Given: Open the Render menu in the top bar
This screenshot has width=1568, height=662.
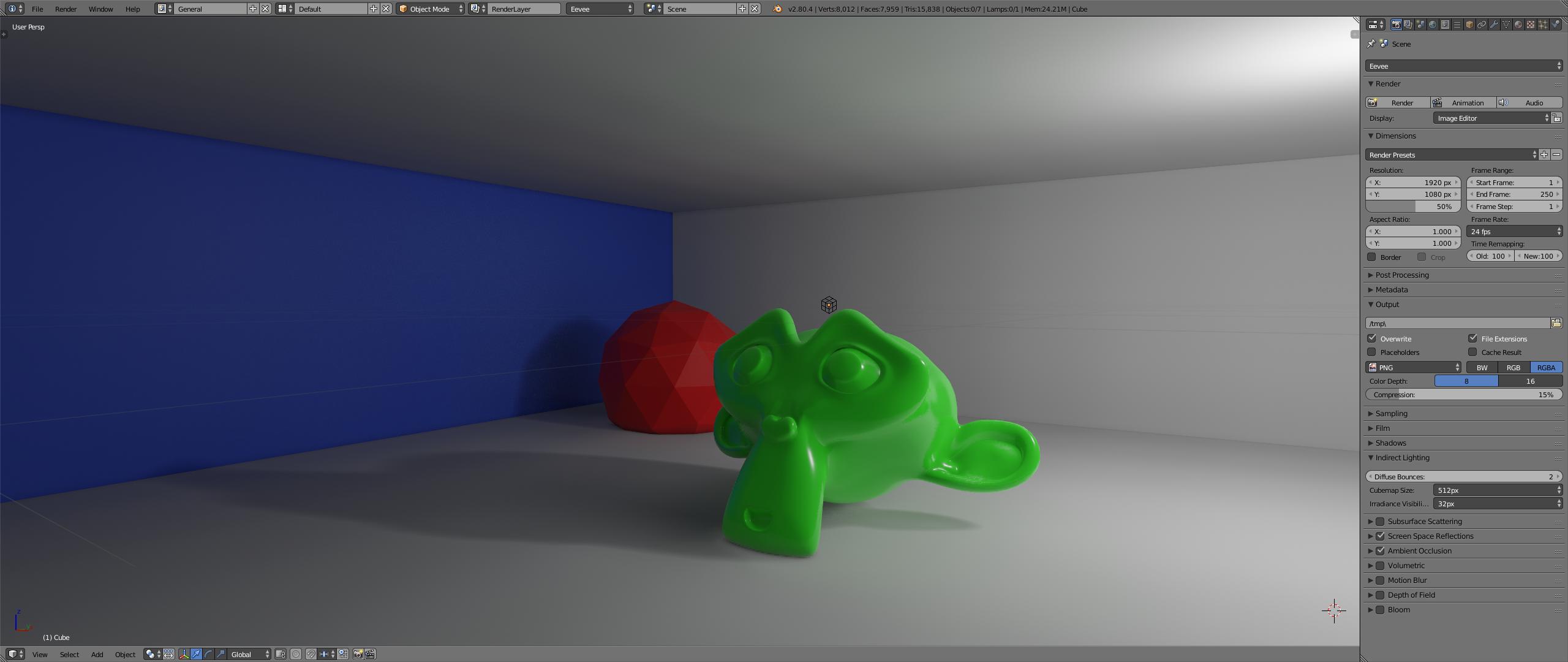Looking at the screenshot, I should point(65,9).
